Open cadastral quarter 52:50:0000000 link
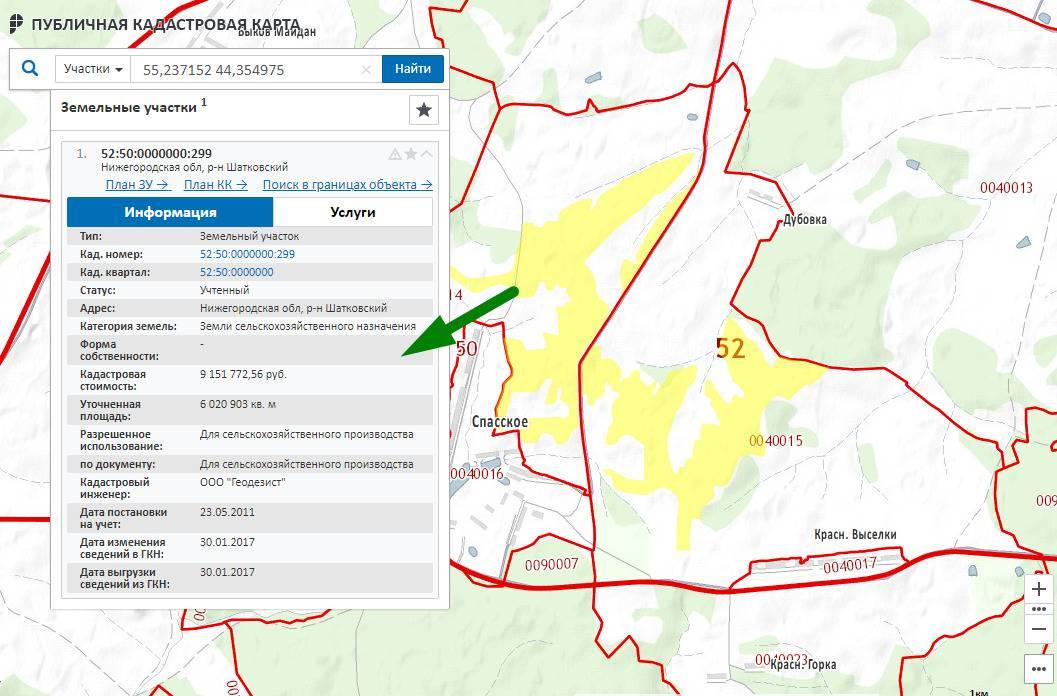 (236, 272)
